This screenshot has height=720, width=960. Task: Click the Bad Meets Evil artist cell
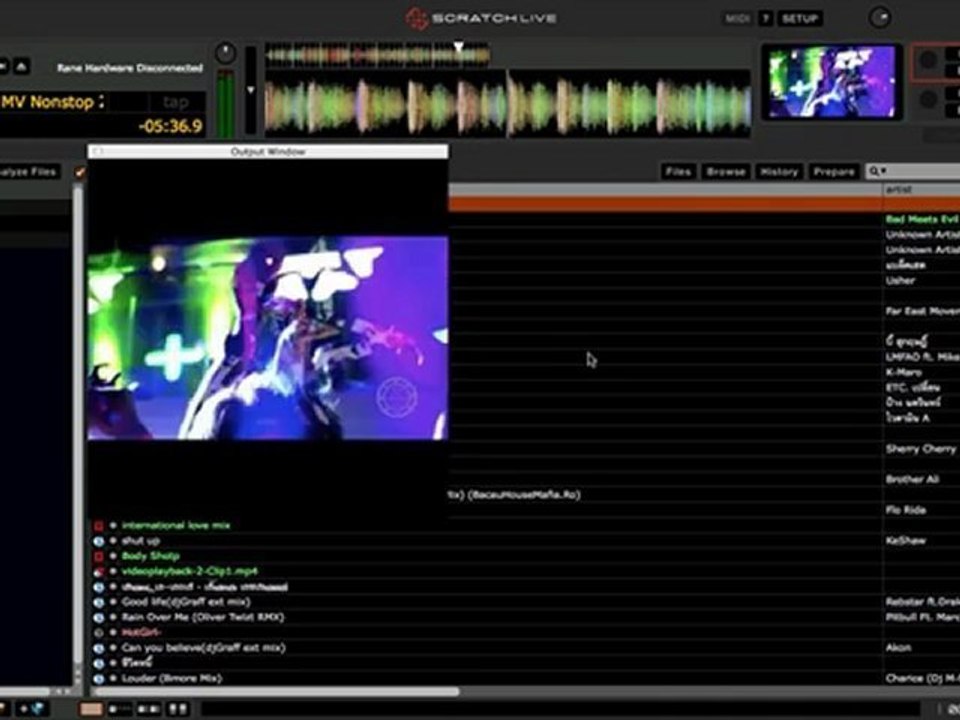pyautogui.click(x=922, y=219)
